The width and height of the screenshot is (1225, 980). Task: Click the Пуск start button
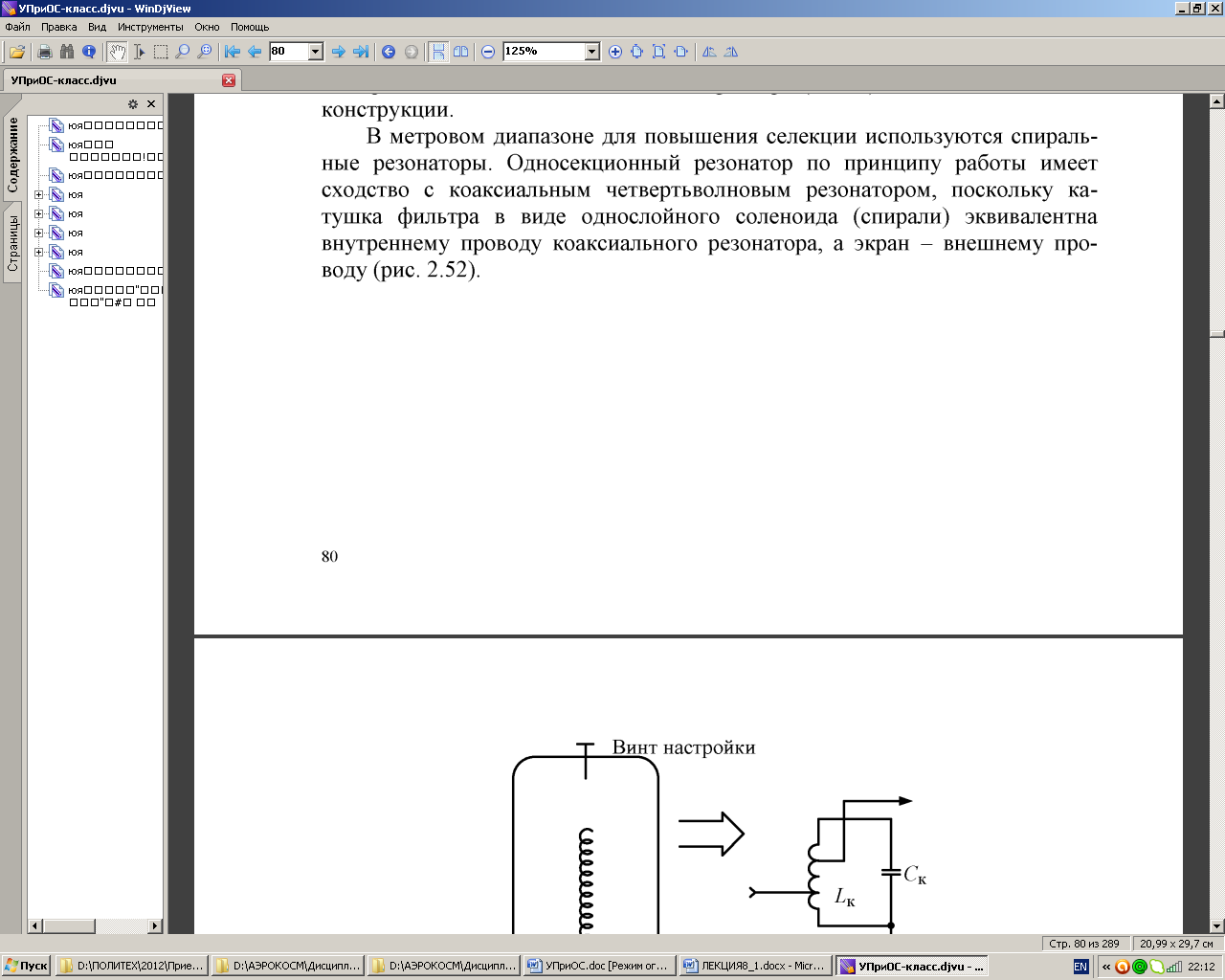pos(26,966)
